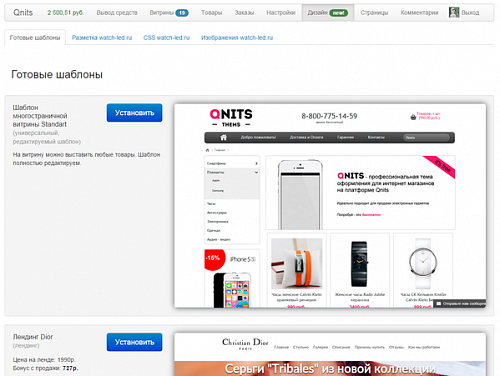Screen dimensions: 500x376
Task: Expand the Смартфоны category arrow in the preview
Action: (x=256, y=163)
